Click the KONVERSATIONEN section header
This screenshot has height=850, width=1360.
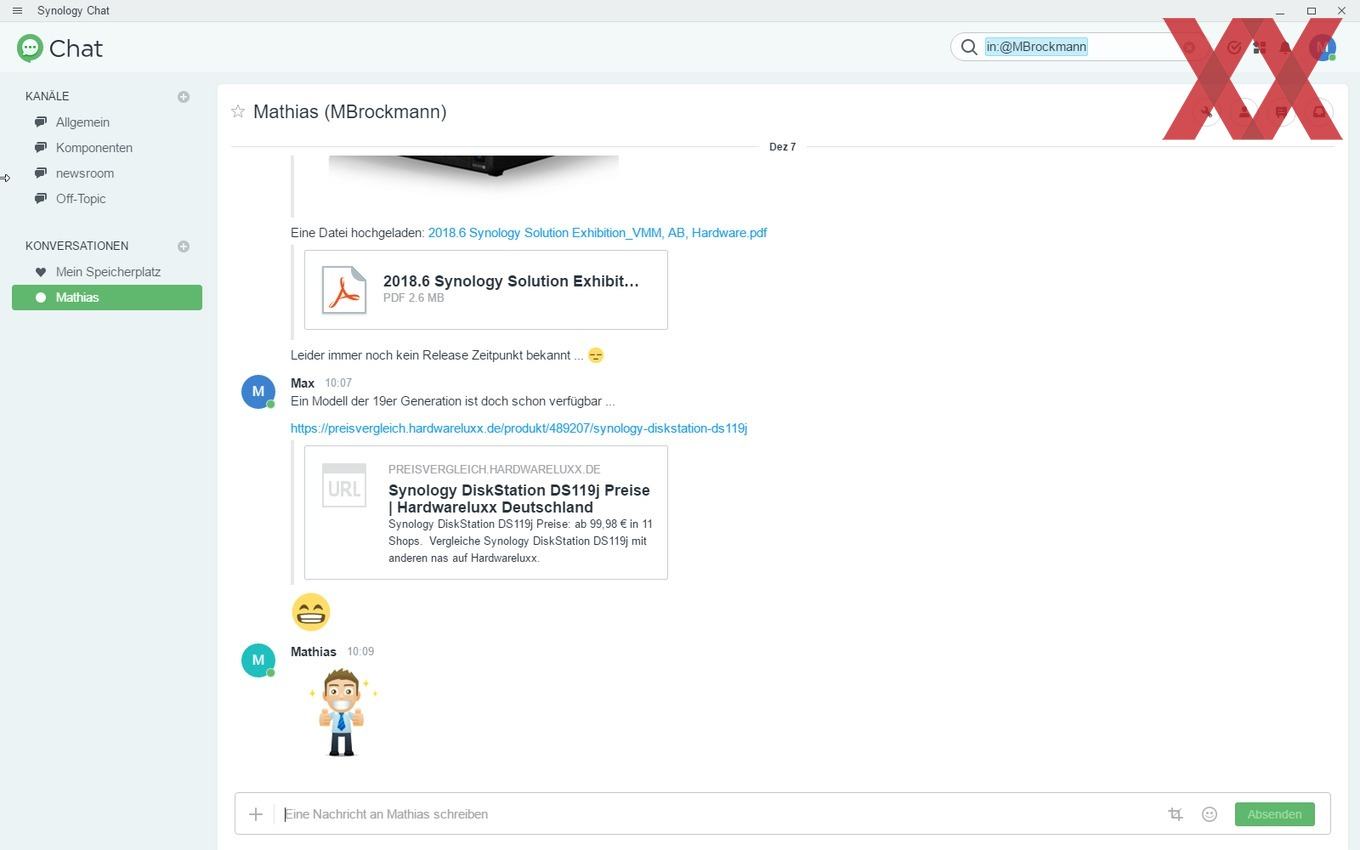click(77, 246)
